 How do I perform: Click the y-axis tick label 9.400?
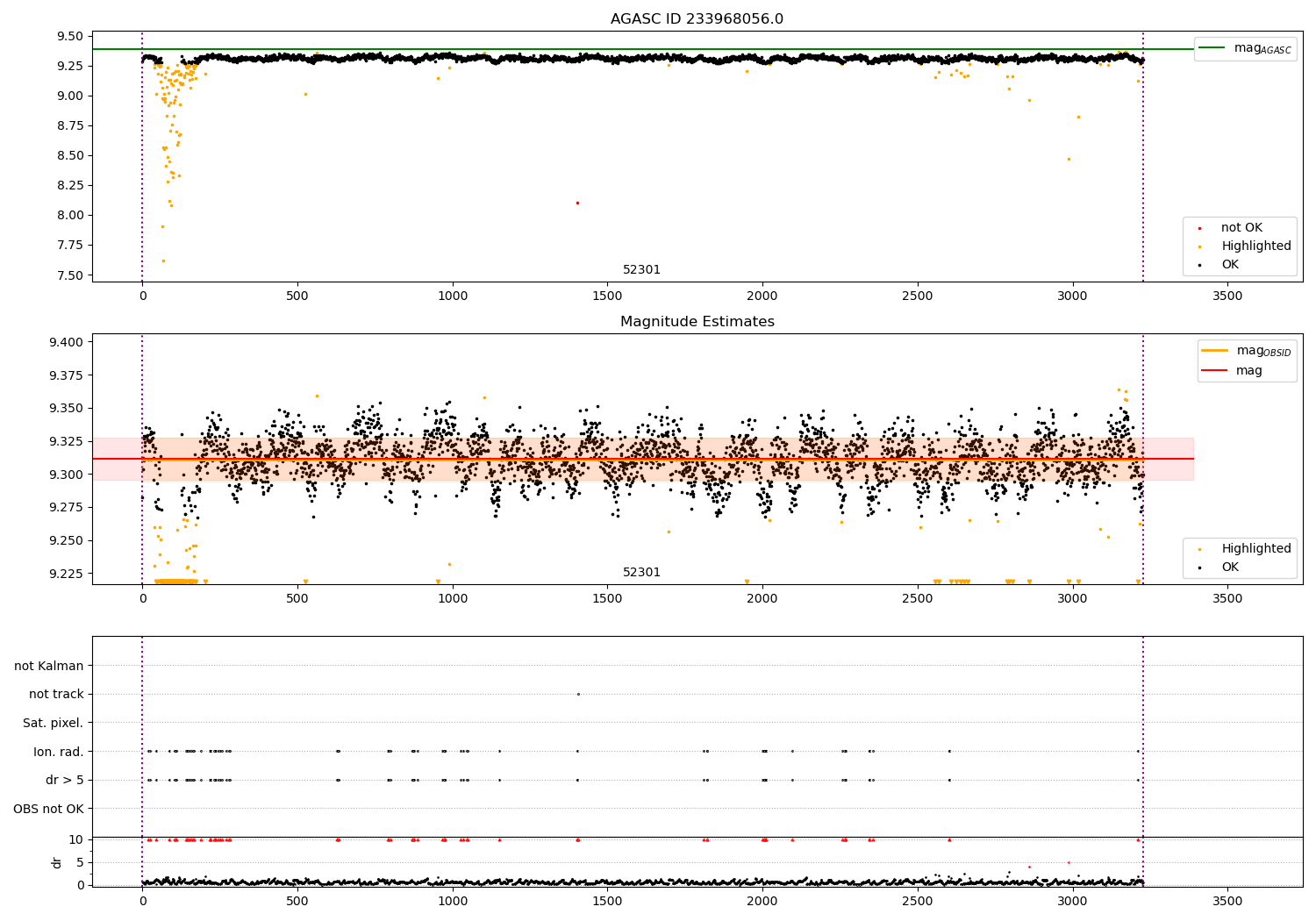click(67, 342)
